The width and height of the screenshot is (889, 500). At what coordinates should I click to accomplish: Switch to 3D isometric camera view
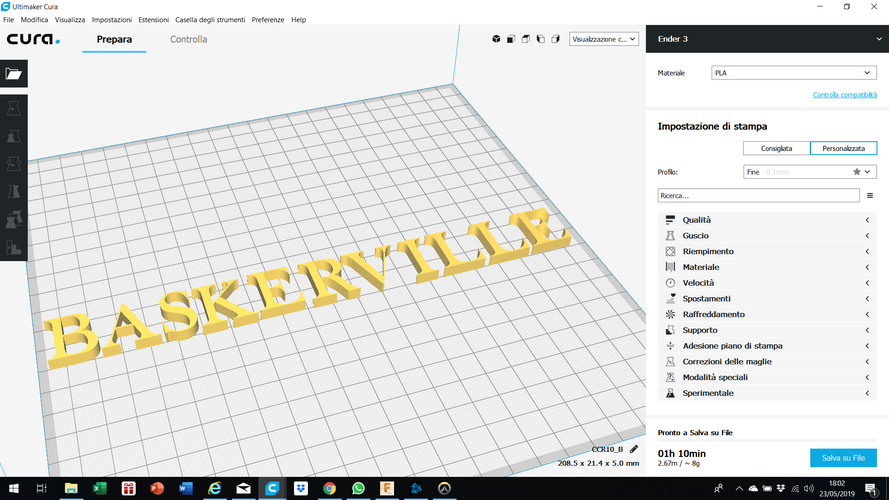point(496,39)
